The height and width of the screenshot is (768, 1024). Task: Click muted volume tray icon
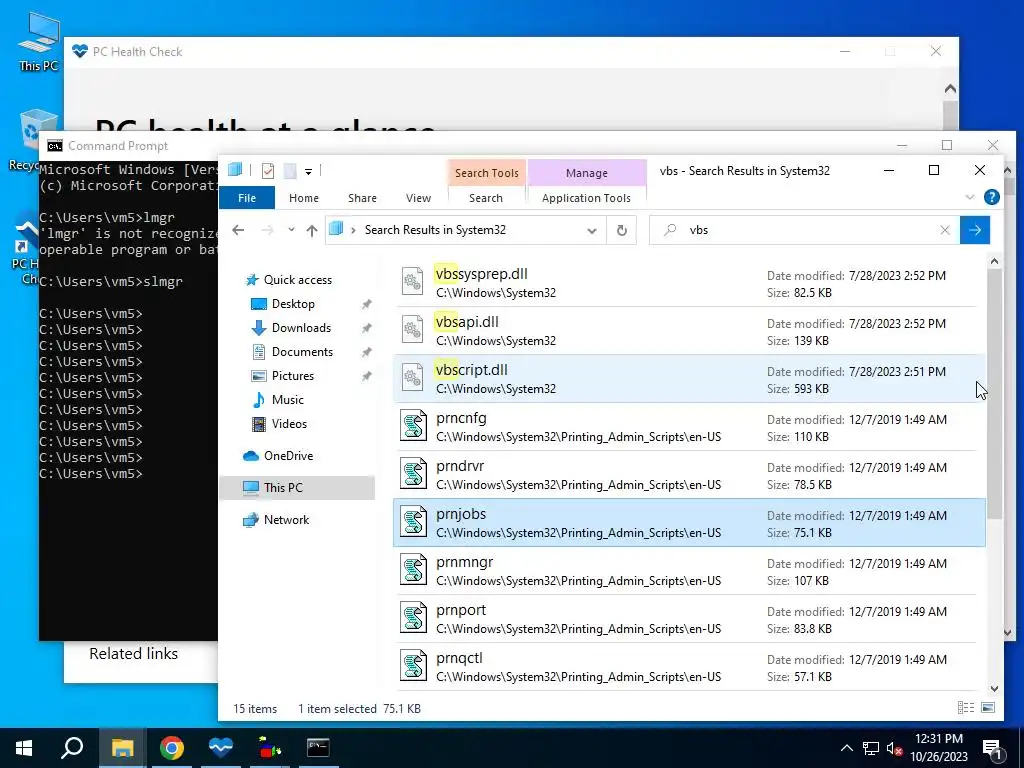click(x=894, y=749)
